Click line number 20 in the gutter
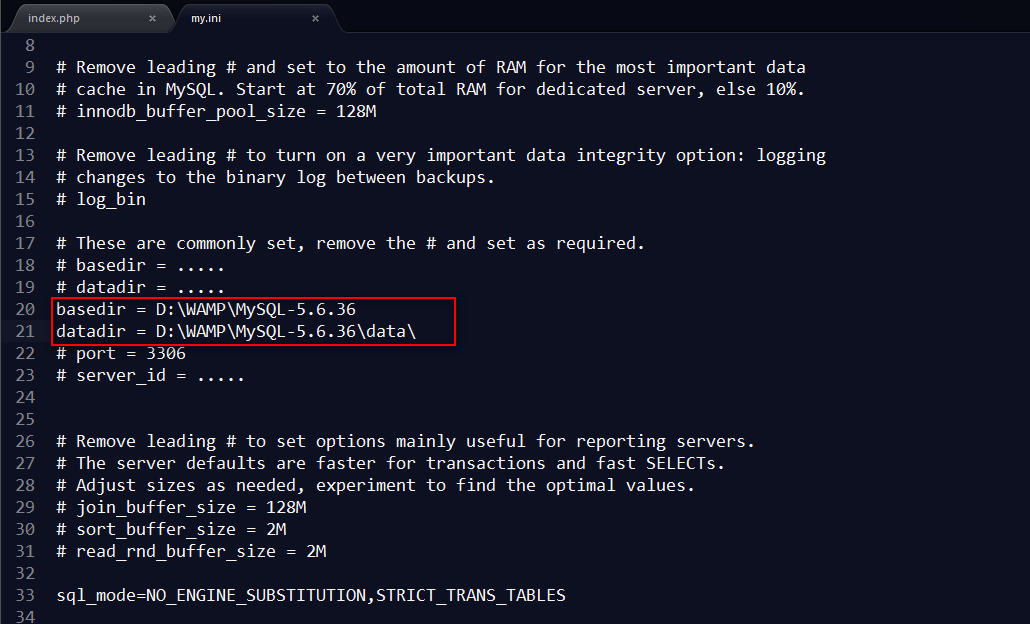The height and width of the screenshot is (624, 1030). 25,309
